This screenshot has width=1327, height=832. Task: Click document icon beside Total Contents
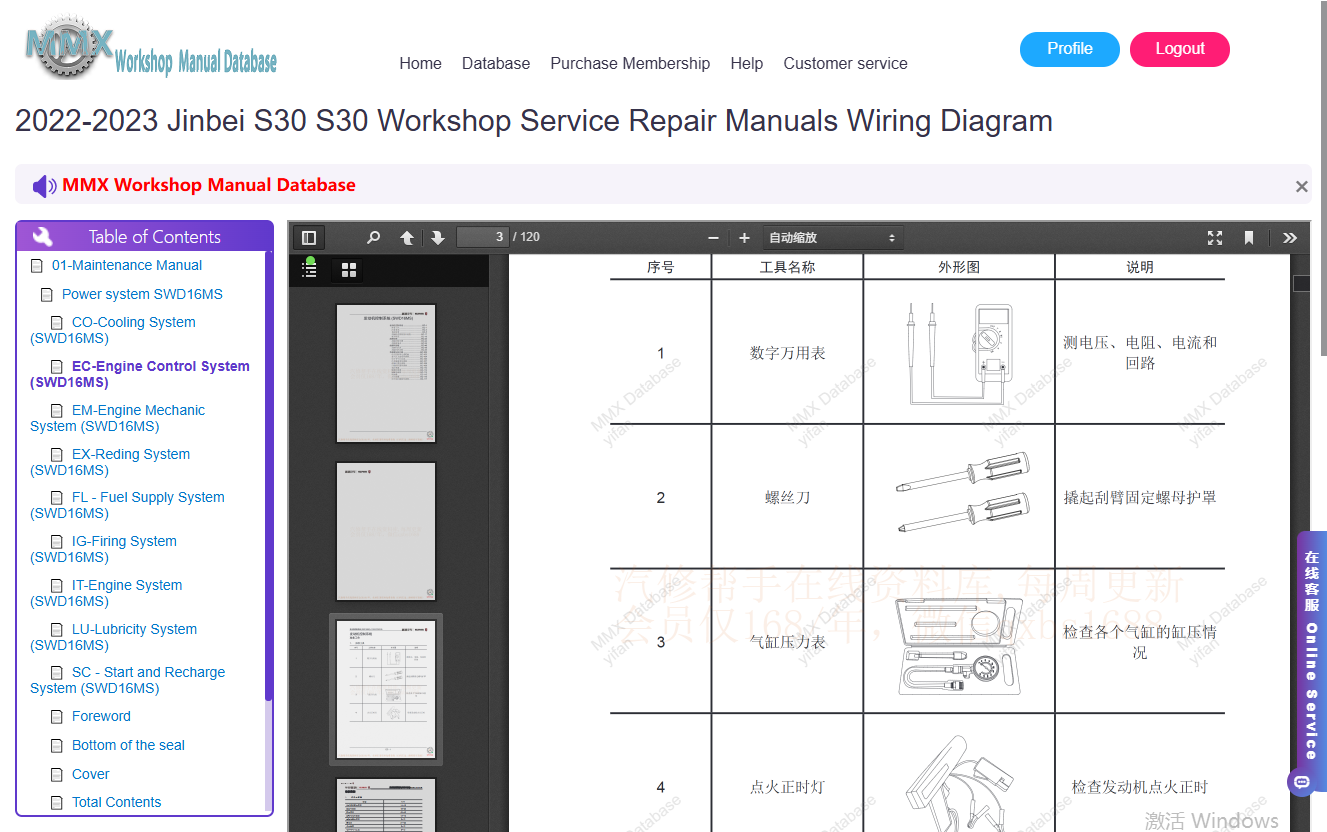pyautogui.click(x=57, y=803)
